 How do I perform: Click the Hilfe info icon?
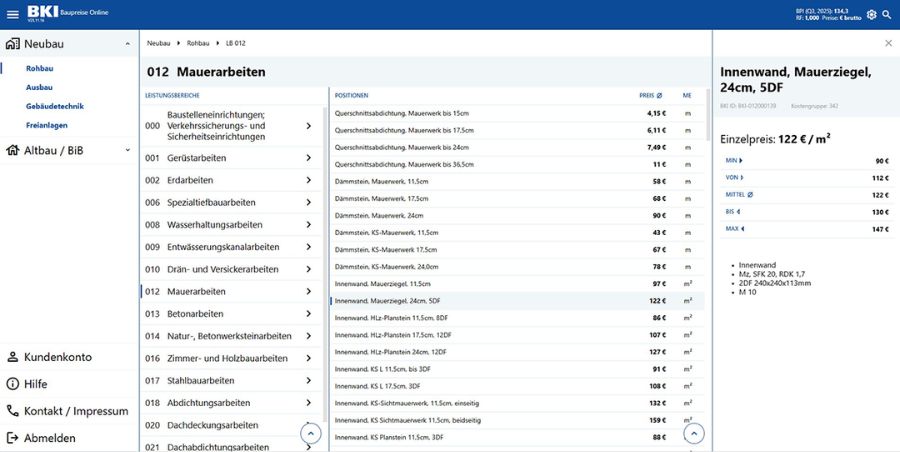click(x=13, y=384)
